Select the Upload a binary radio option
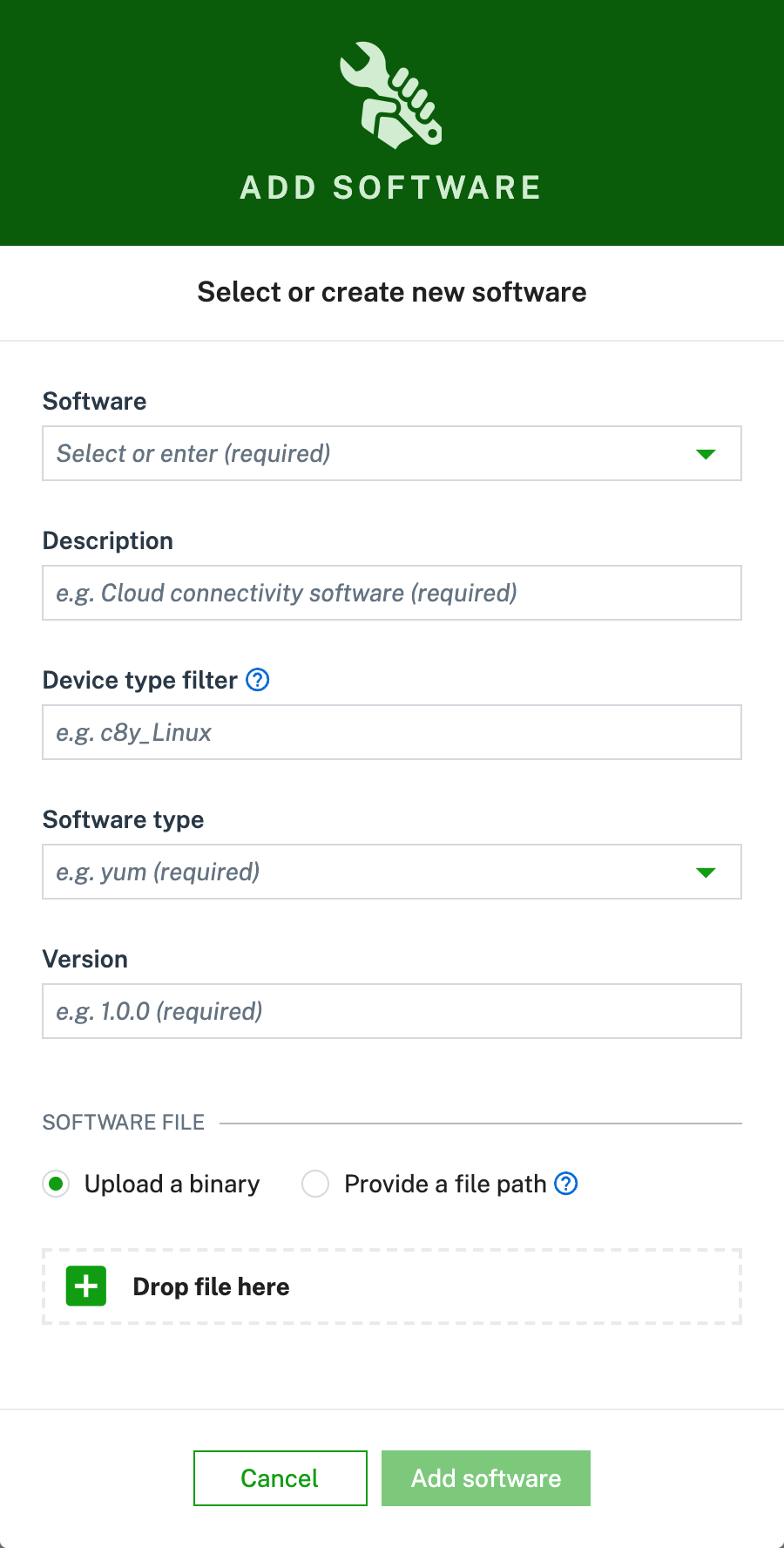The width and height of the screenshot is (784, 1548). (57, 1184)
